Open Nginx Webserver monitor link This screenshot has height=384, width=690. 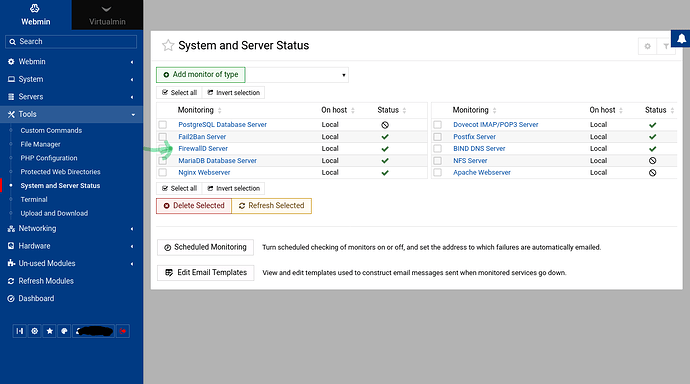204,172
